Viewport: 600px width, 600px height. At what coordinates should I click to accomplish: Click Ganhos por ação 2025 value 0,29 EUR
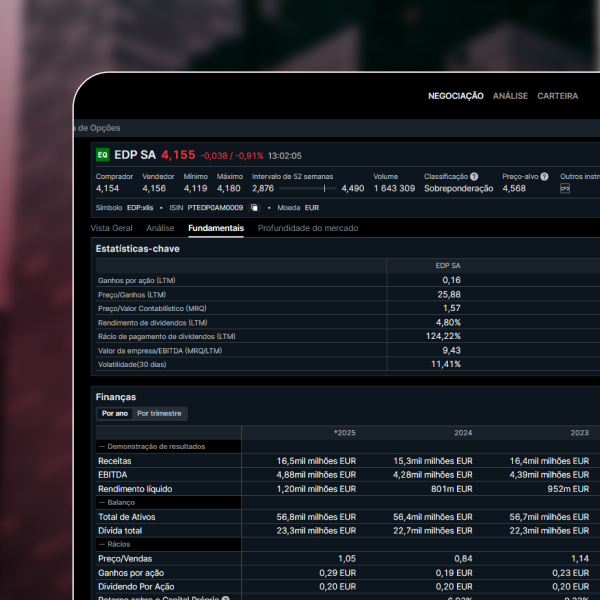(338, 573)
